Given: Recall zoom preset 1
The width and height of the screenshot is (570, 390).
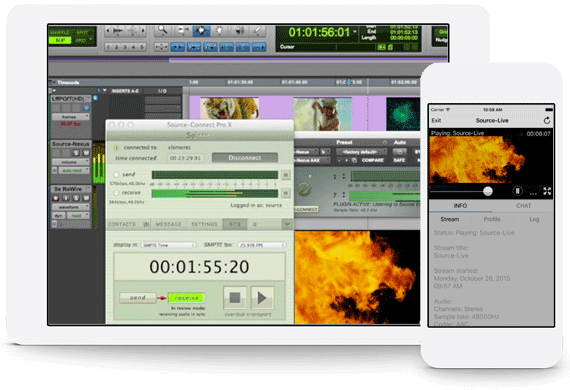Looking at the screenshot, I should (x=108, y=47).
